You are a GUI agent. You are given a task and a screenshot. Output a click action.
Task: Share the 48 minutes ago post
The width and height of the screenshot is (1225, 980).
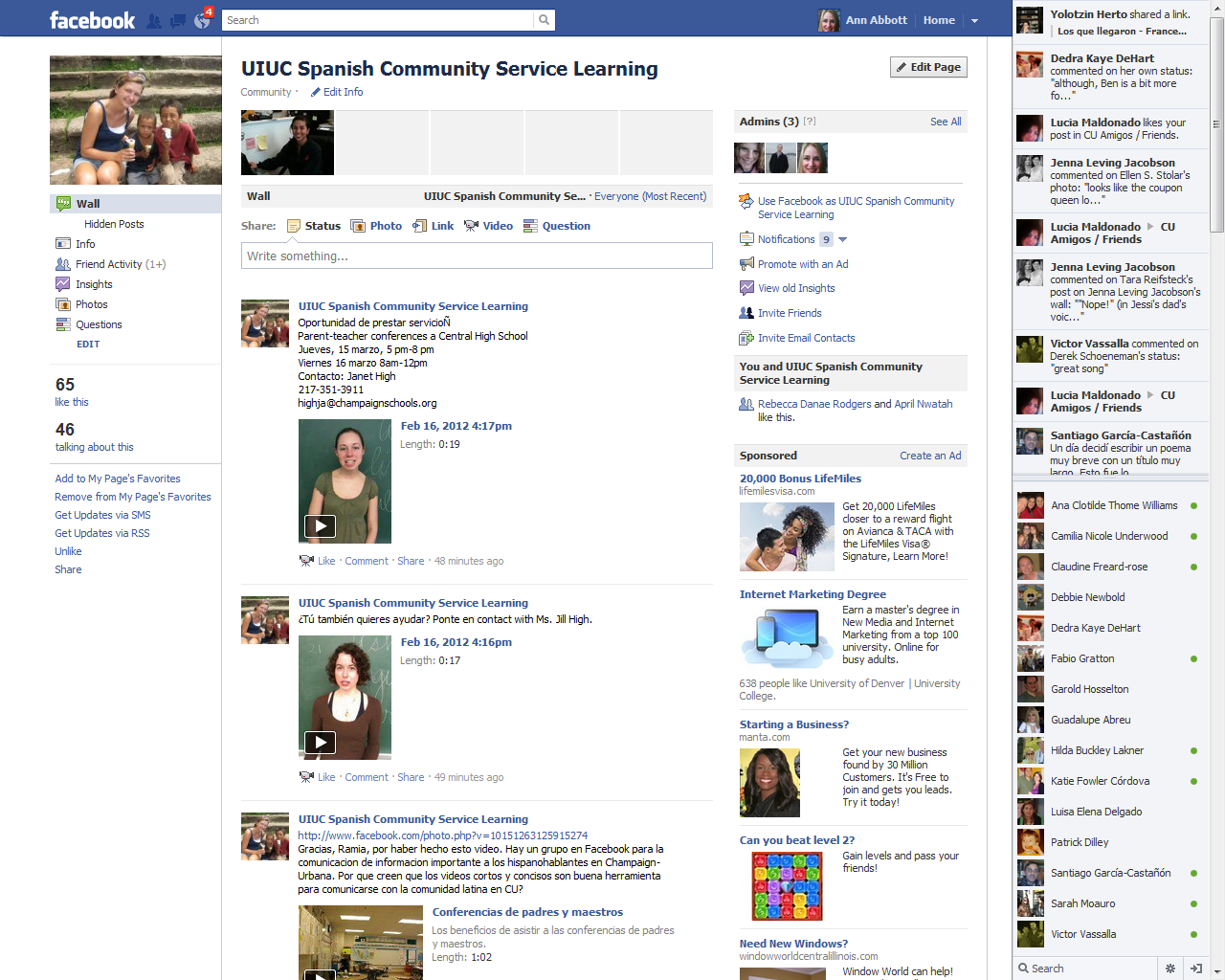coord(411,561)
